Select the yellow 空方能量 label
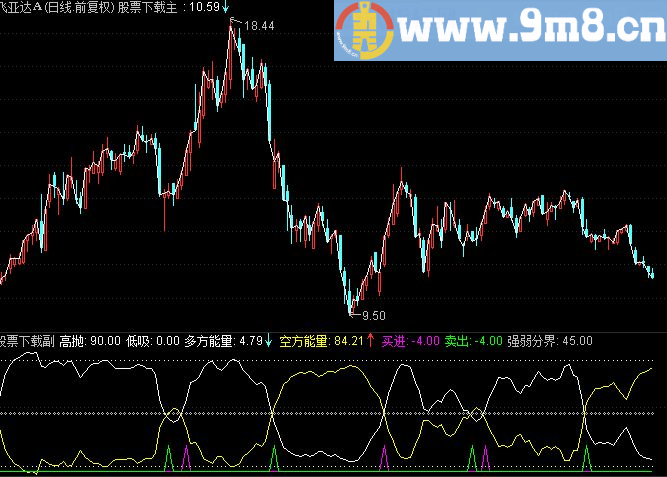 304,341
